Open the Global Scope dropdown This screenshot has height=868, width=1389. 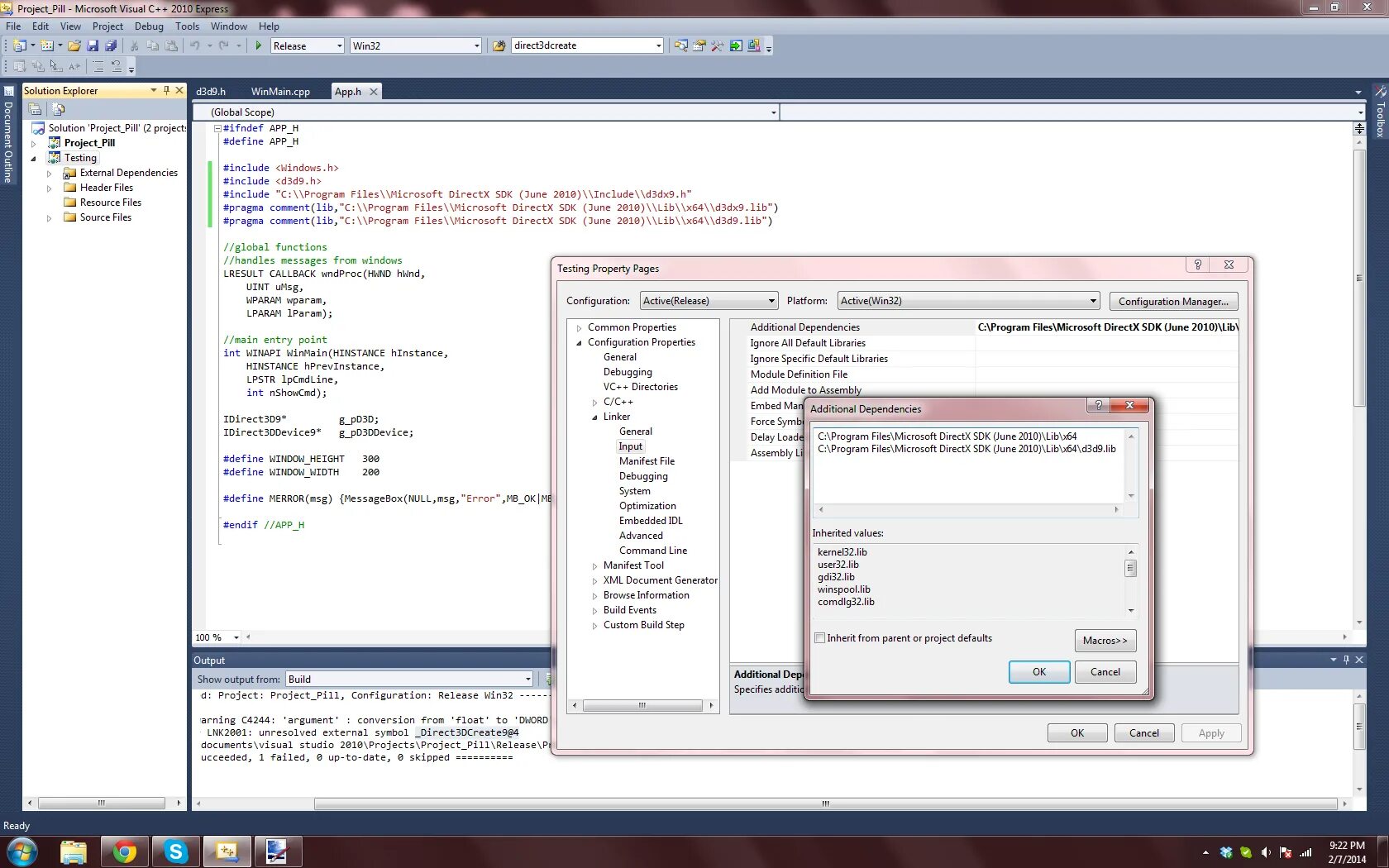pos(486,112)
